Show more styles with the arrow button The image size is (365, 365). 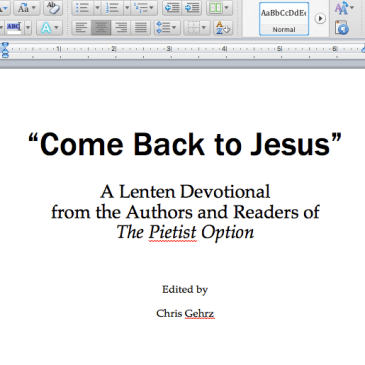coord(320,18)
